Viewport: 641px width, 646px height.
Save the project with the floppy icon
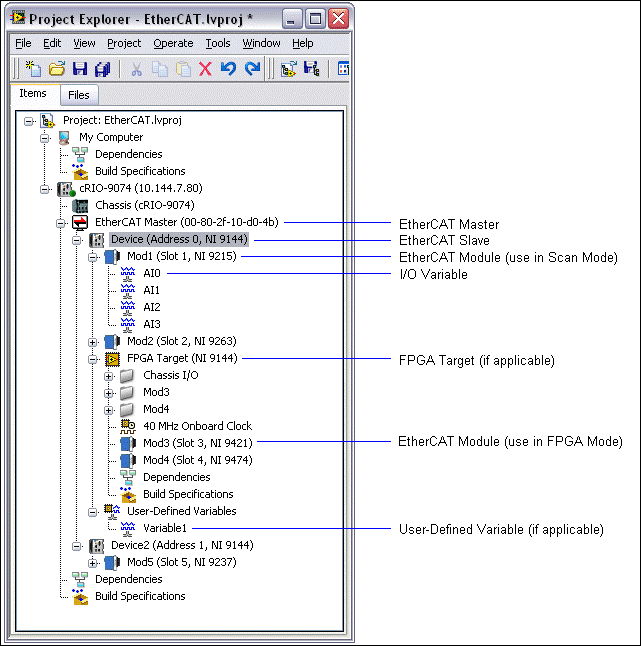80,68
